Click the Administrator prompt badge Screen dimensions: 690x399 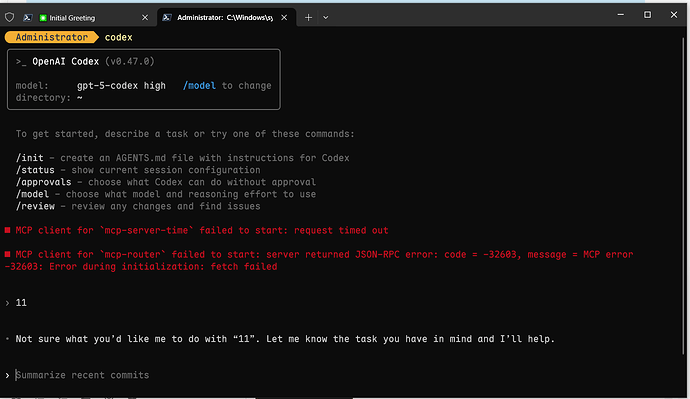[x=51, y=37]
